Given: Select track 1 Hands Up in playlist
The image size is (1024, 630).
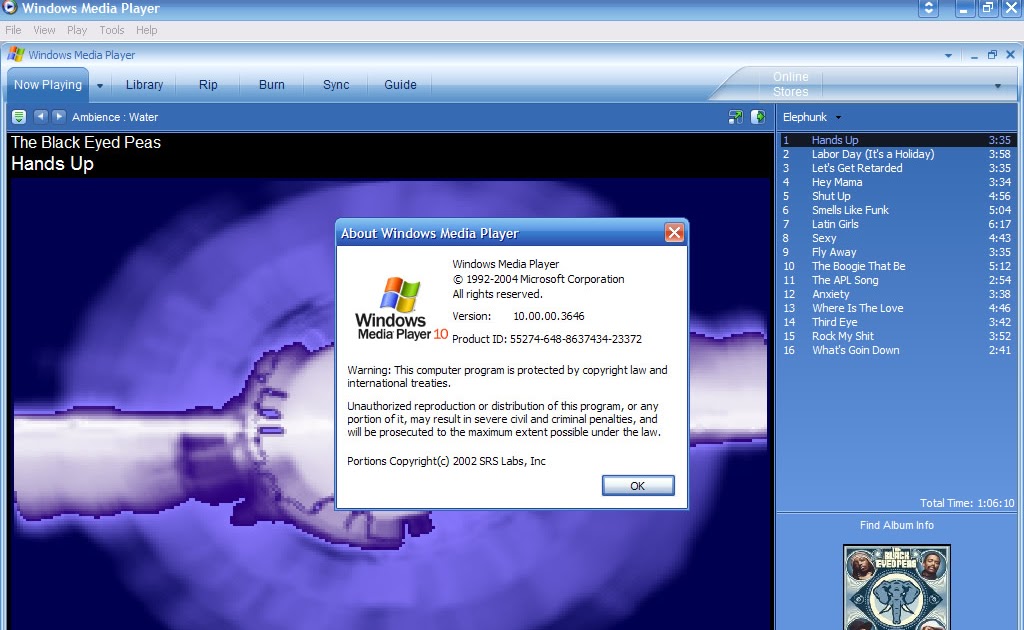Looking at the screenshot, I should 897,140.
